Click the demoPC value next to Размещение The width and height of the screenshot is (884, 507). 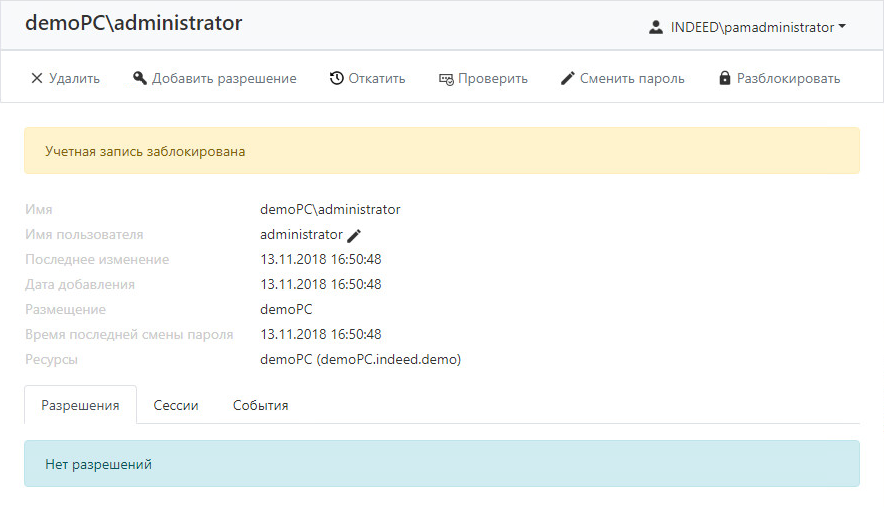tap(286, 310)
